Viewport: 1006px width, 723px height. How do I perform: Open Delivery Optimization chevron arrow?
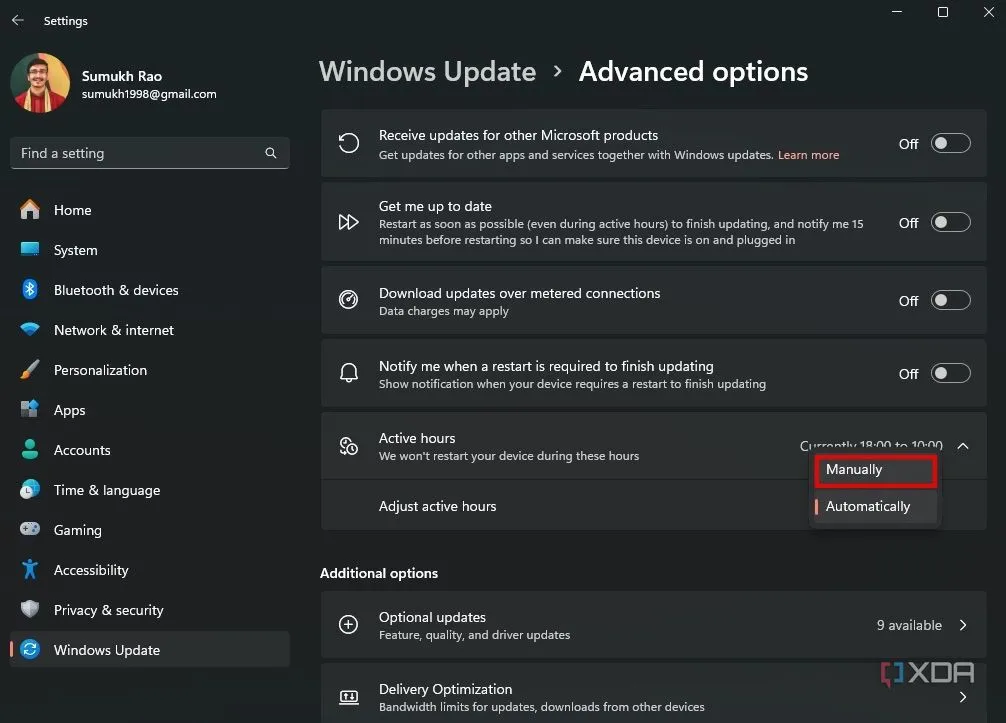[963, 697]
